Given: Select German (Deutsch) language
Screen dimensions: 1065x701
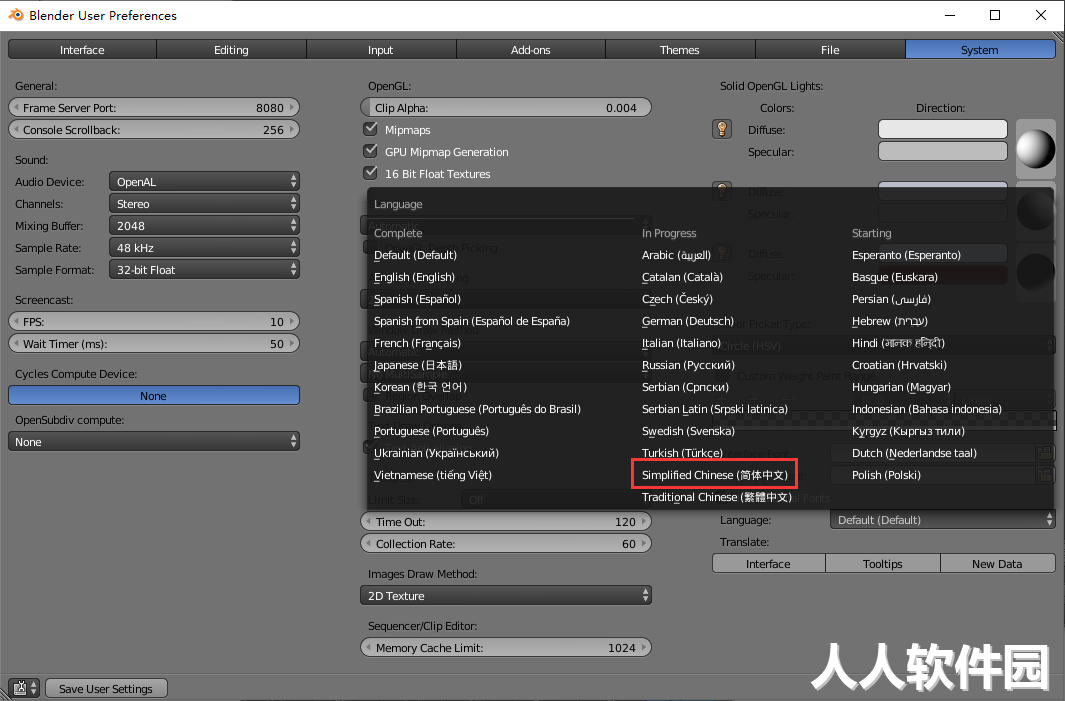Looking at the screenshot, I should [x=687, y=321].
